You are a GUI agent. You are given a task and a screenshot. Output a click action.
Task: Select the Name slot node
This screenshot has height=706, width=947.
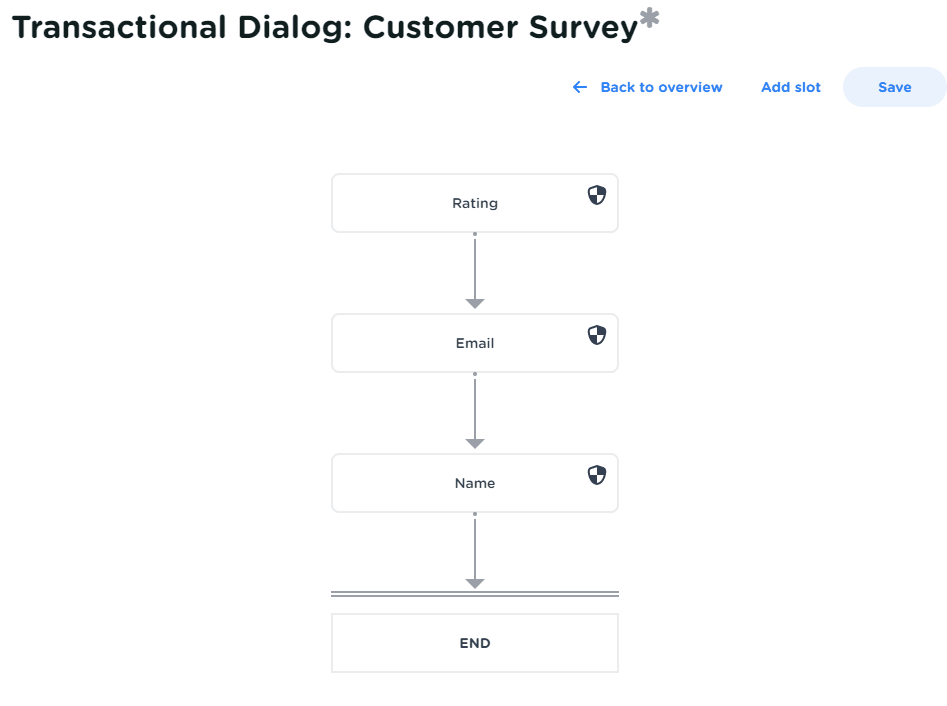click(475, 483)
